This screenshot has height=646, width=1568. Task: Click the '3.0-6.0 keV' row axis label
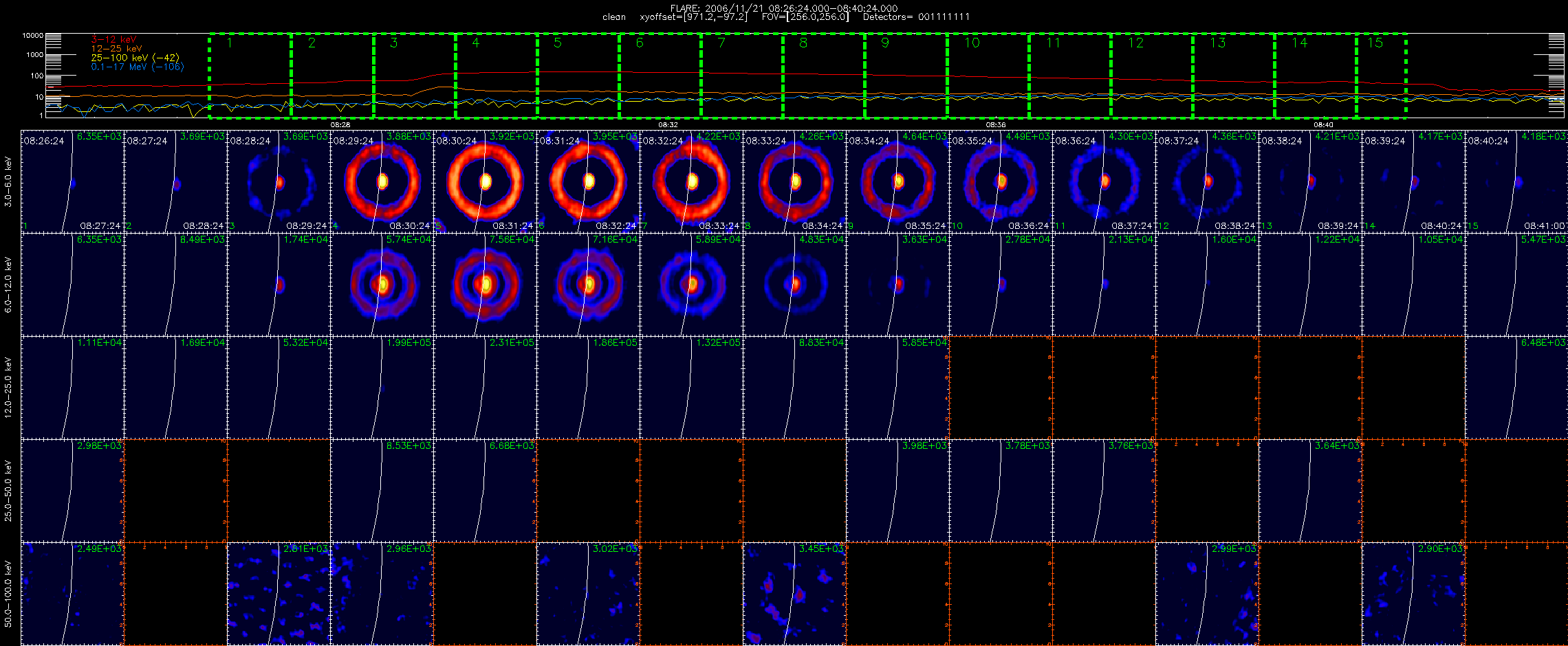[8, 182]
